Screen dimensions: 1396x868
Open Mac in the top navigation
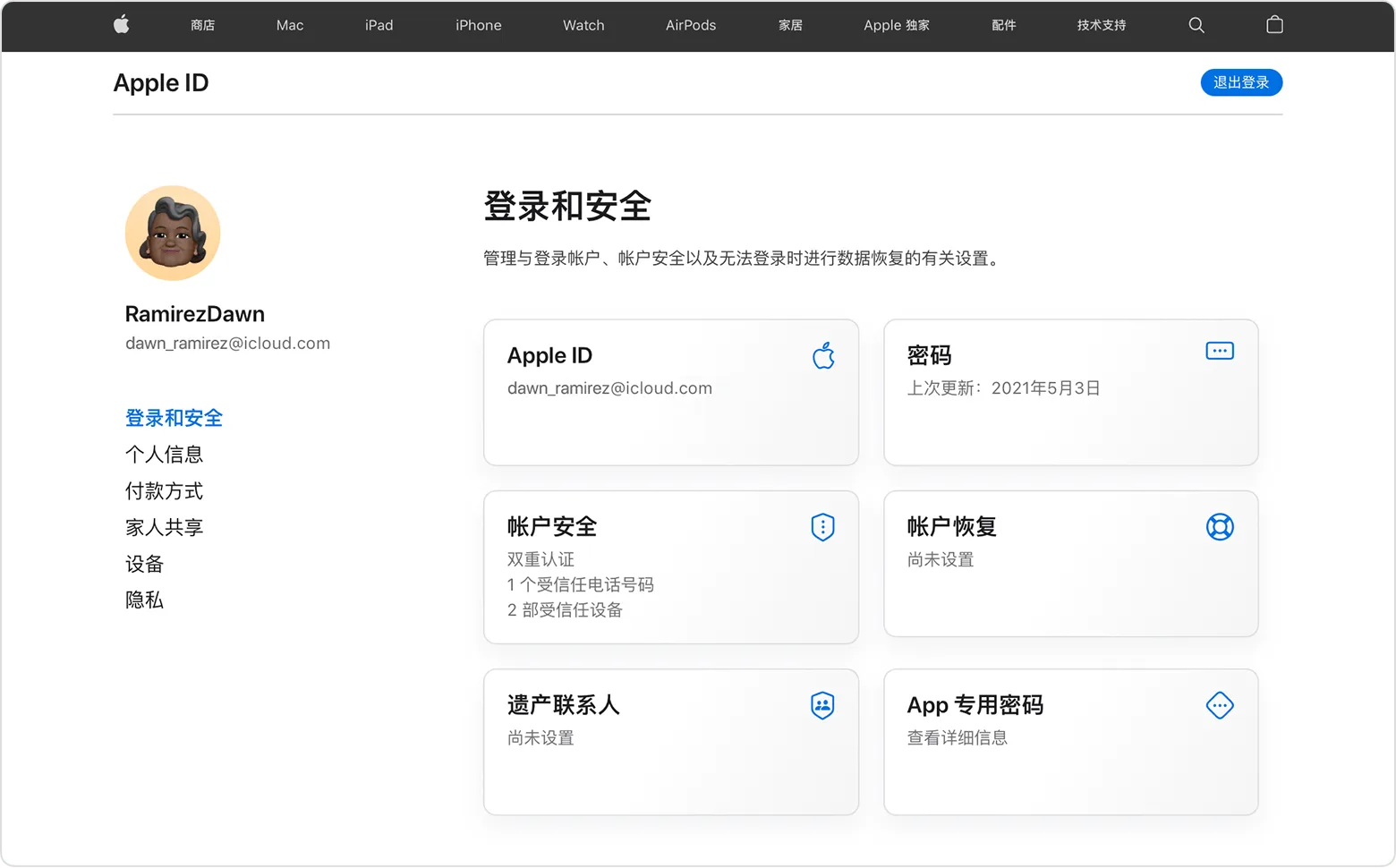click(290, 25)
